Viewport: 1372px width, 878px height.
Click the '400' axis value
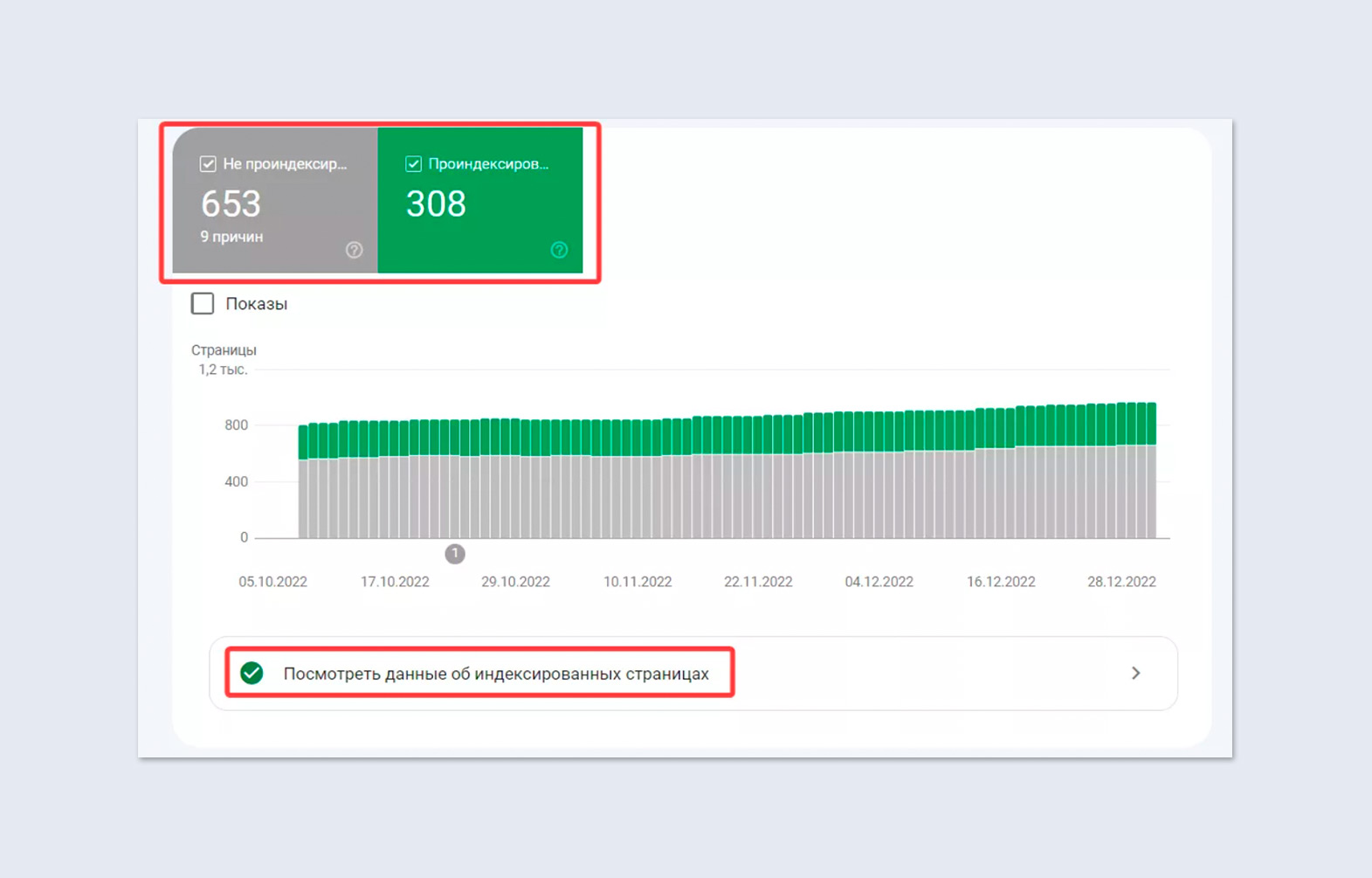236,481
